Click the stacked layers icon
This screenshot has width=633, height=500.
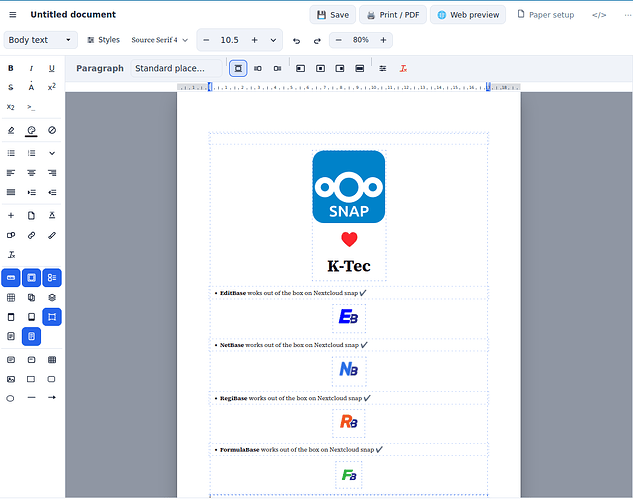(52, 297)
